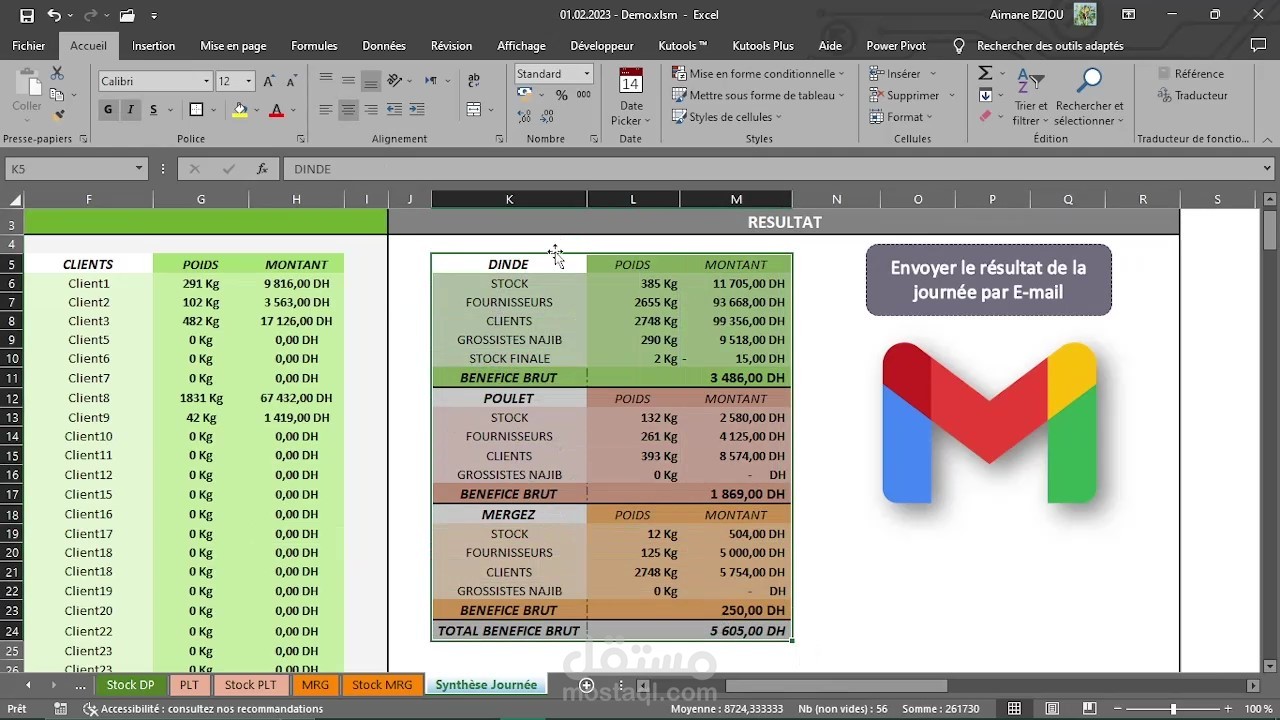The width and height of the screenshot is (1280, 720).
Task: Expand Styles de cellules menu
Action: pyautogui.click(x=727, y=117)
